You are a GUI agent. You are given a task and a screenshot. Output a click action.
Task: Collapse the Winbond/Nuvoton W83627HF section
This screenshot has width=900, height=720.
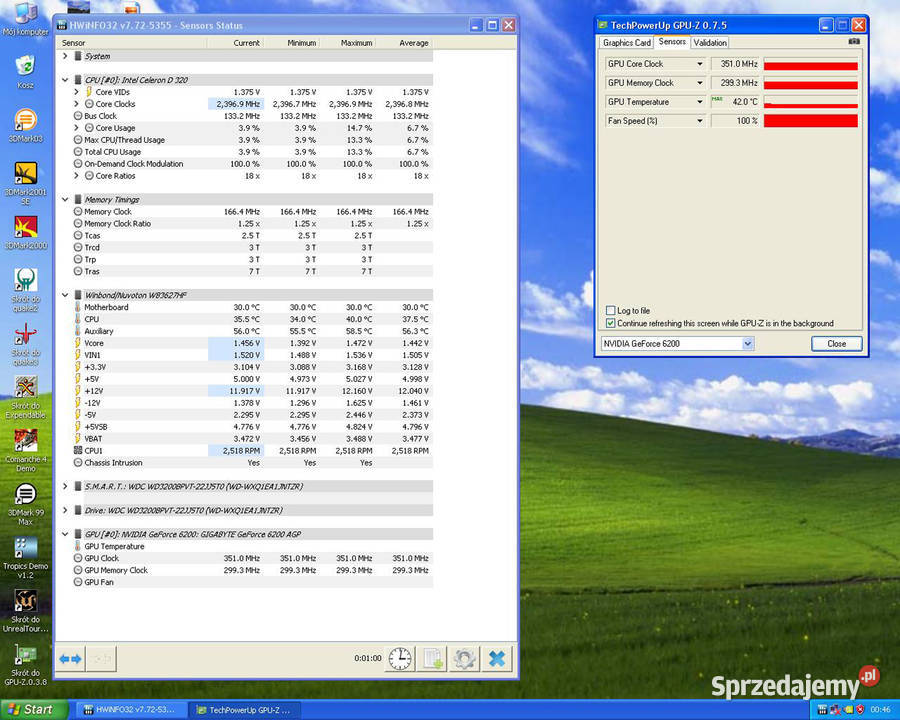pos(65,295)
